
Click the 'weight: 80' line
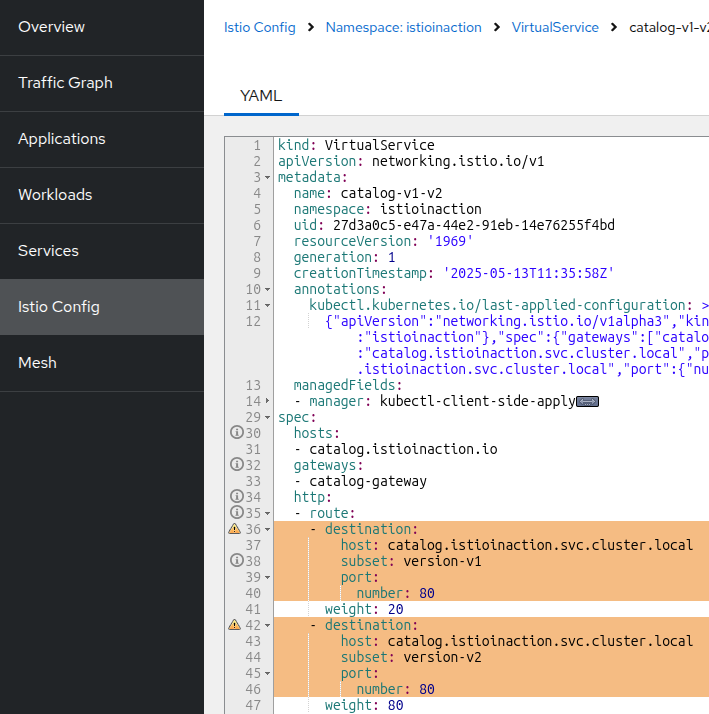(x=364, y=705)
